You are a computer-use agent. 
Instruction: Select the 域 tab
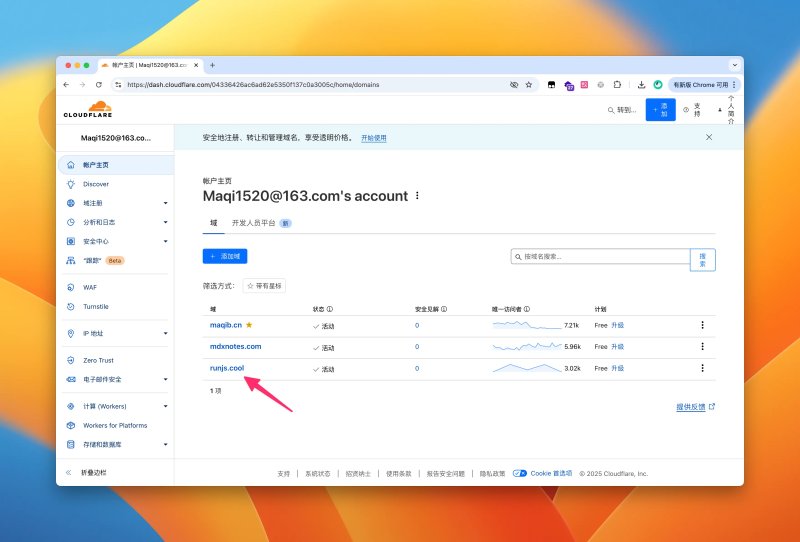(x=214, y=223)
